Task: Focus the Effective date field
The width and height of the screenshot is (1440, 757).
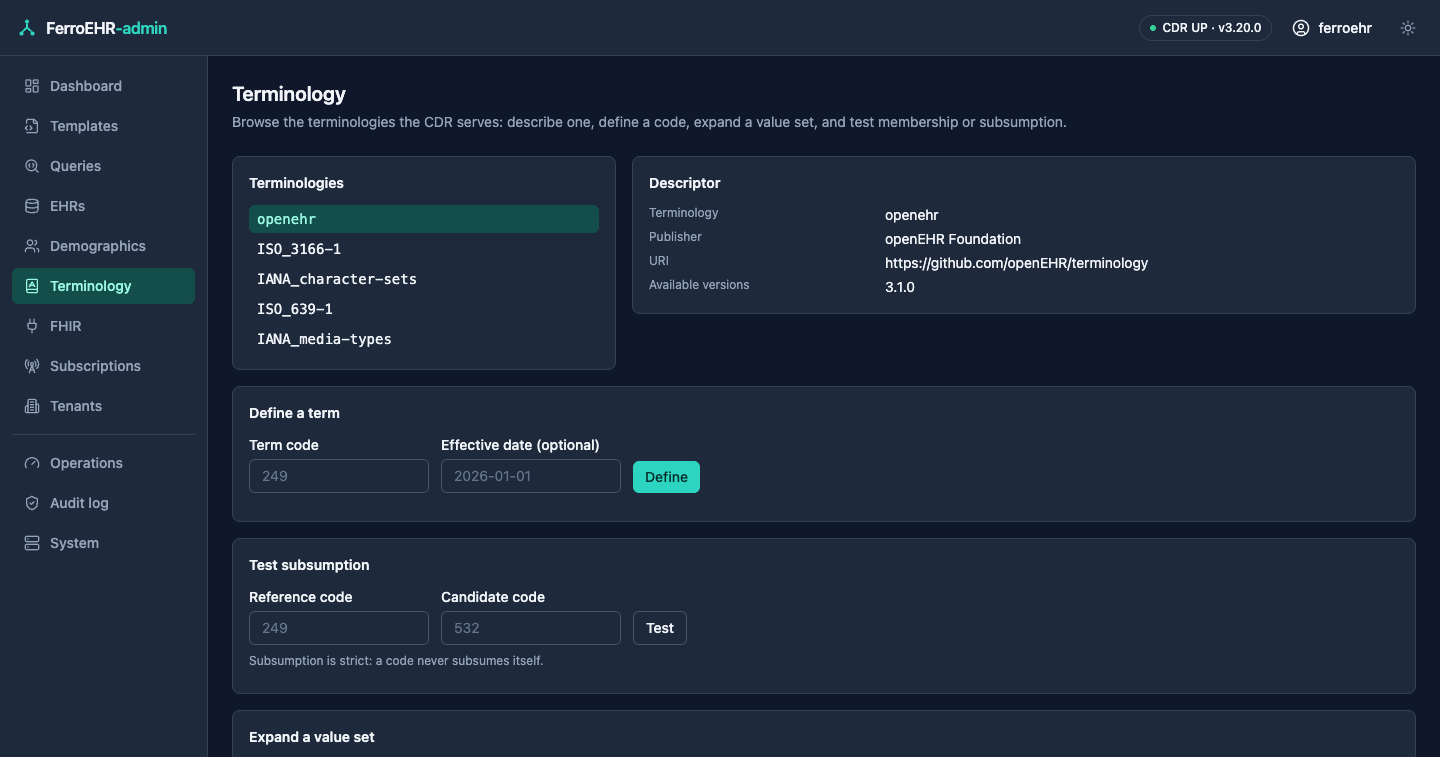Action: [x=531, y=476]
